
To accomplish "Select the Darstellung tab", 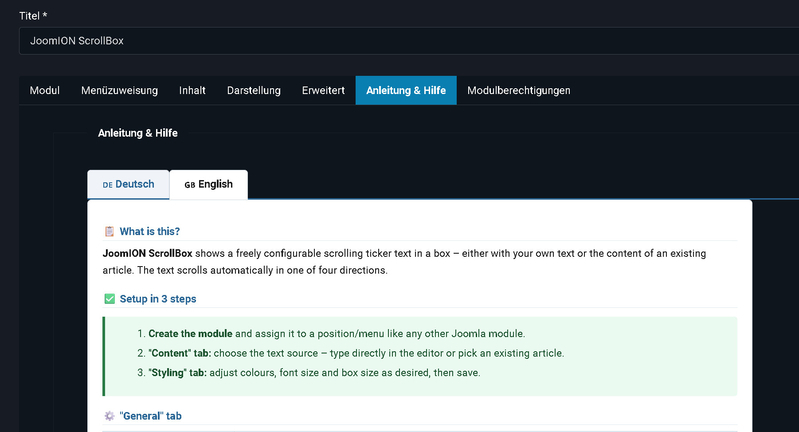I will [254, 91].
